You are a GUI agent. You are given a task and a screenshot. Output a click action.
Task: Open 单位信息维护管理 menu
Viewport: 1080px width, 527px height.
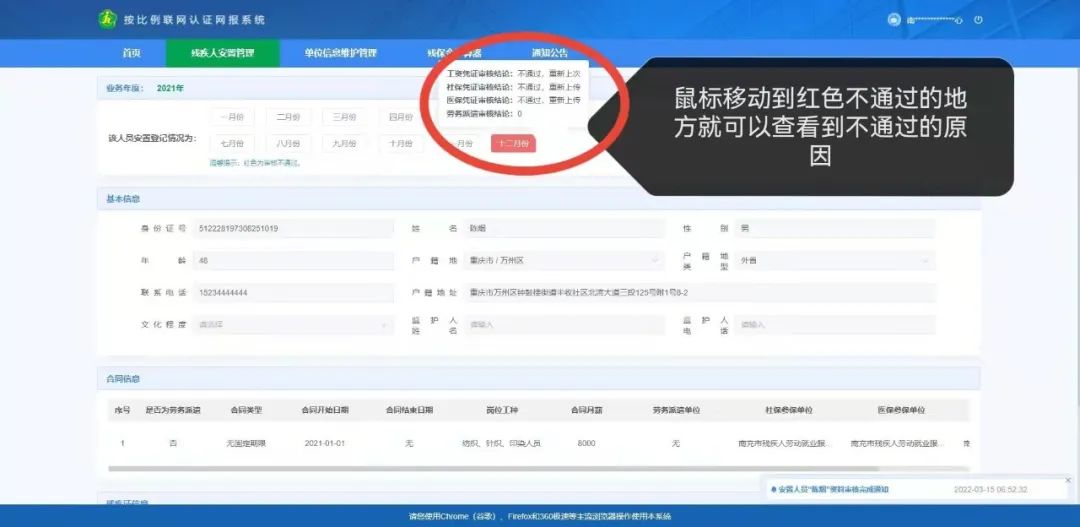(340, 53)
